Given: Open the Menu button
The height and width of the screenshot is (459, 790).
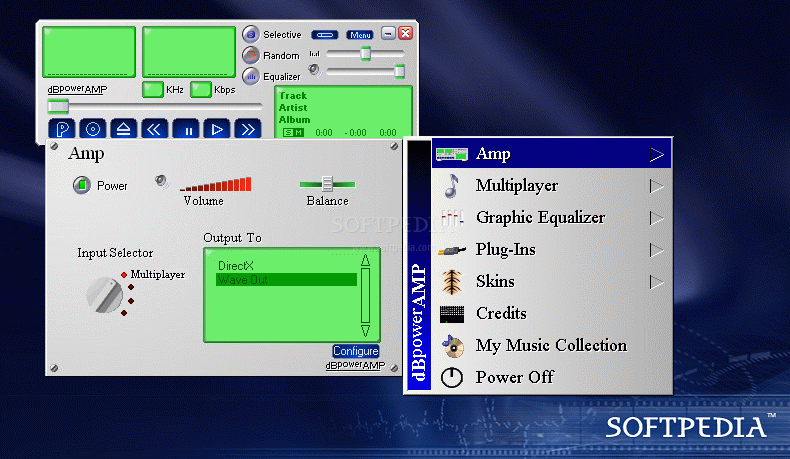Looking at the screenshot, I should click(360, 35).
